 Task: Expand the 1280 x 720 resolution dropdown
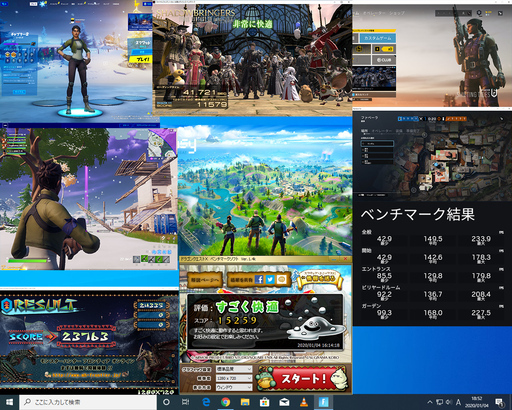234,378
